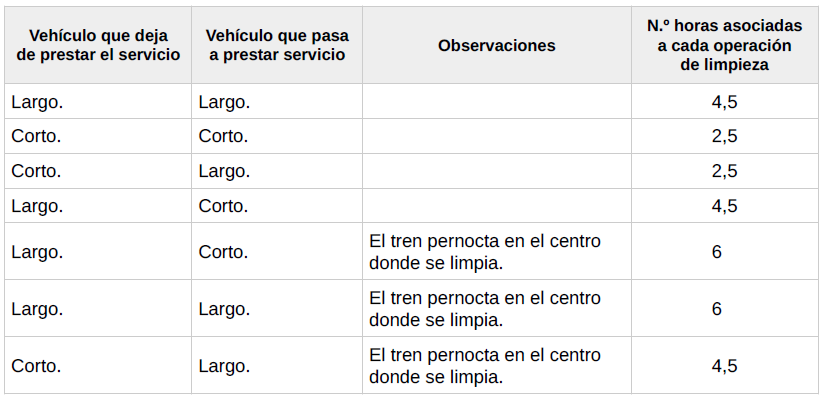This screenshot has height=408, width=825.
Task: Click first-column "Corto." in the last row
Action: click(36, 366)
